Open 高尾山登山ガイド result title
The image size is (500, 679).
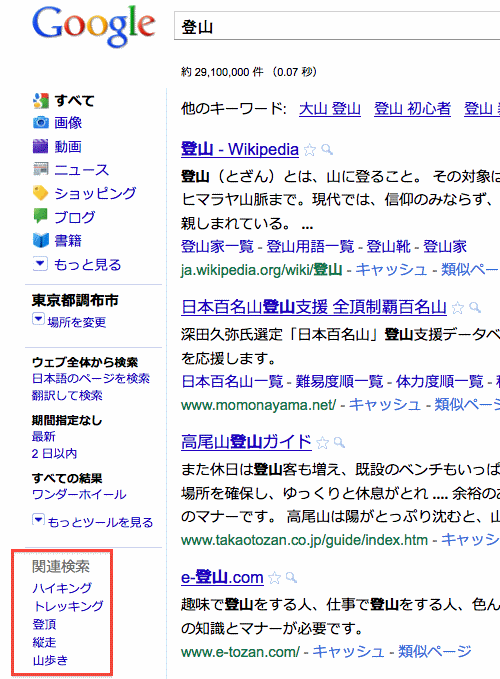246,442
